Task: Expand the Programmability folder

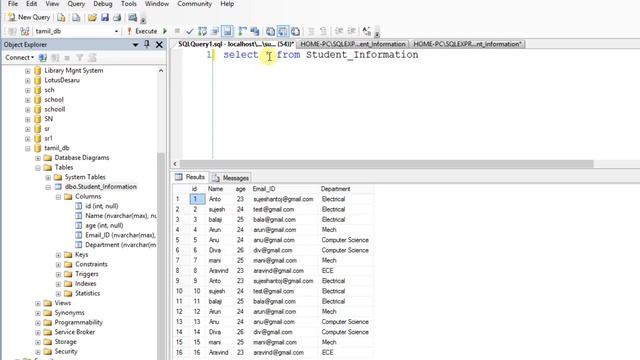Action: pyautogui.click(x=38, y=323)
